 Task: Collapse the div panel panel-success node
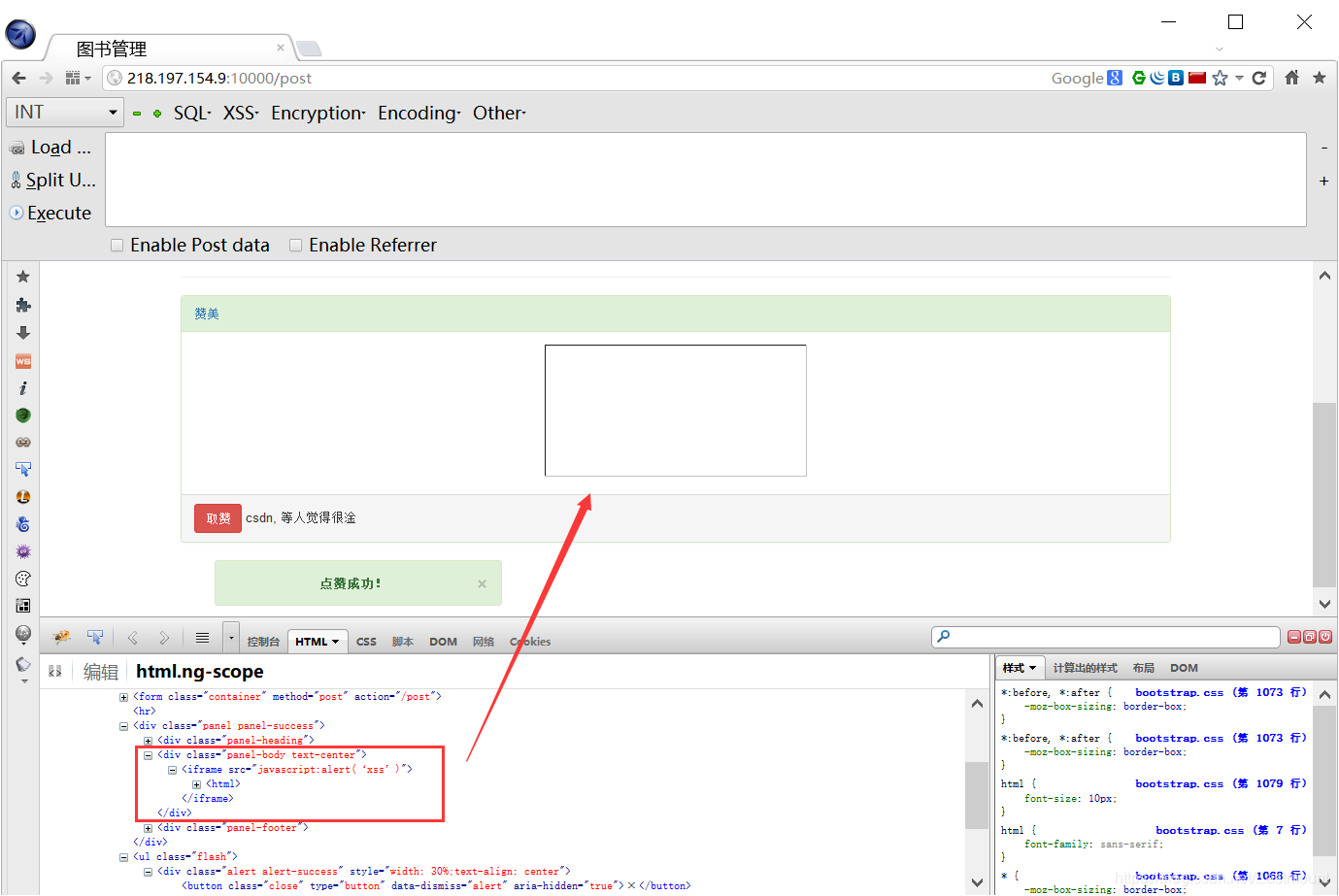123,726
